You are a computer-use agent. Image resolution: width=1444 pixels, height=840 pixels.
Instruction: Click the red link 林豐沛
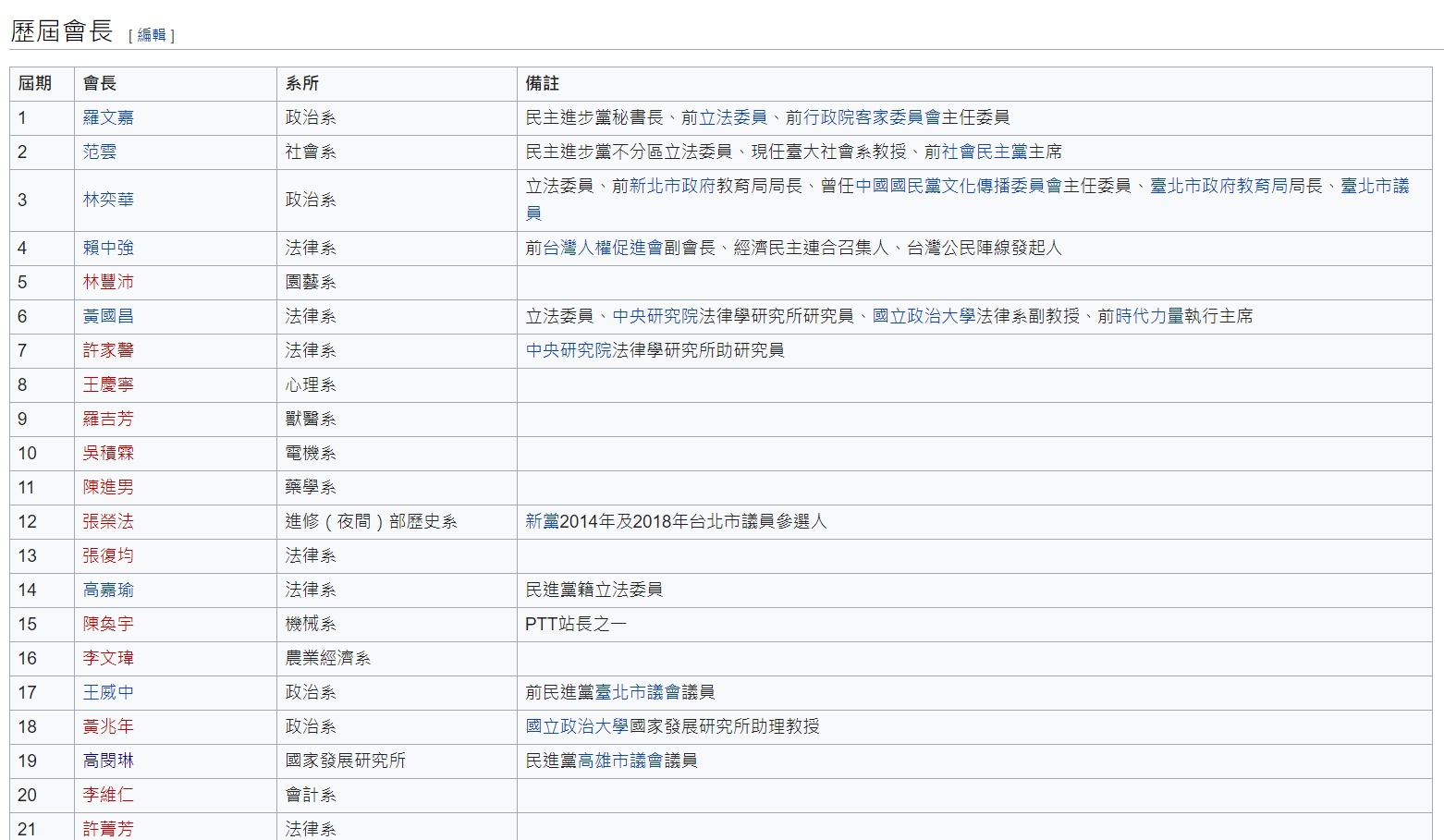(x=108, y=282)
